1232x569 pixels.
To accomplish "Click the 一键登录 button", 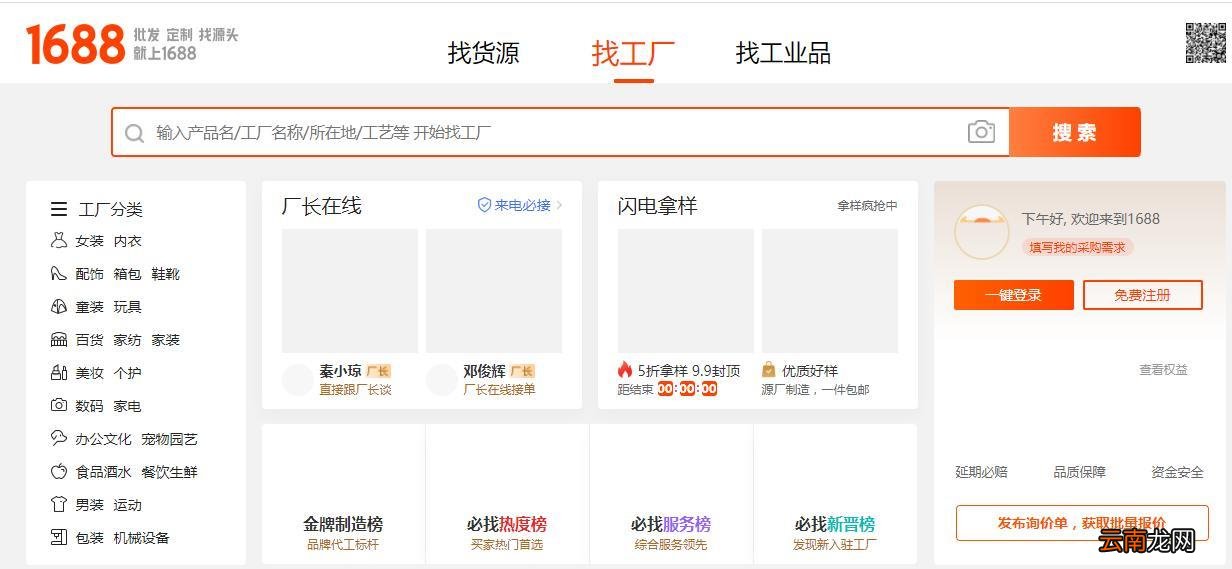I will [x=1014, y=295].
